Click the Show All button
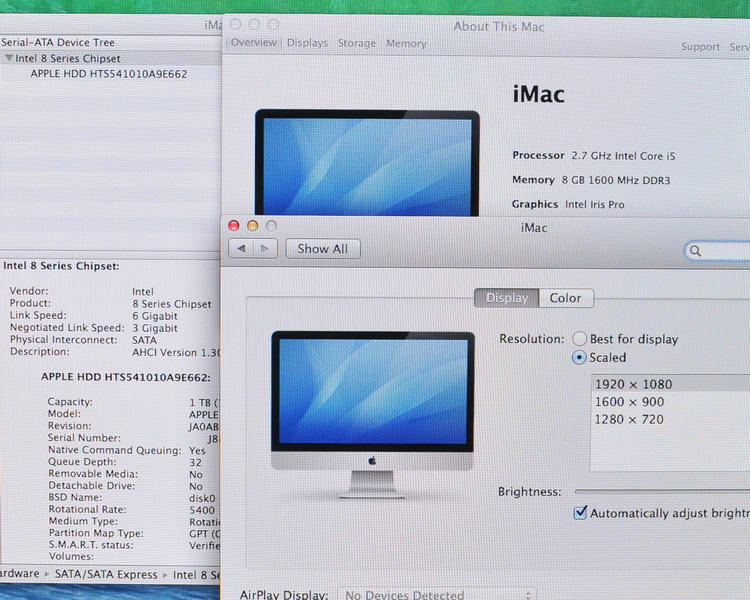Viewport: 750px width, 600px height. click(x=323, y=249)
